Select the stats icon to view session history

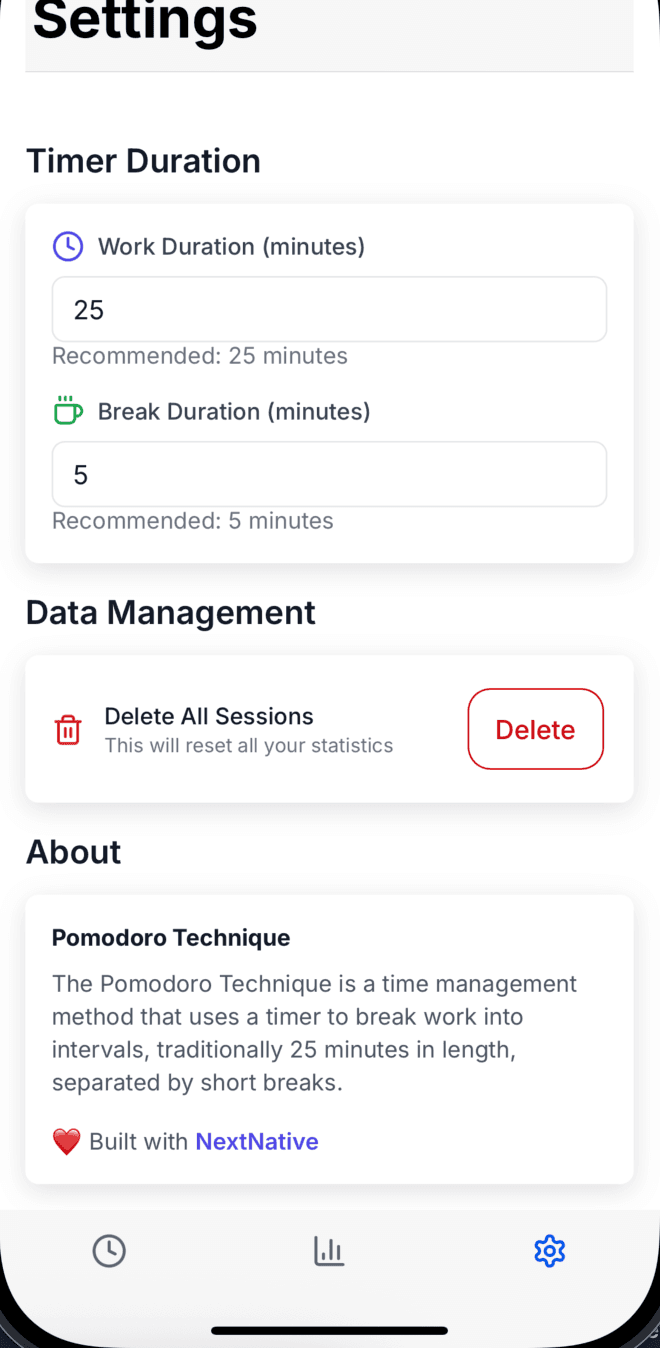(x=329, y=1250)
